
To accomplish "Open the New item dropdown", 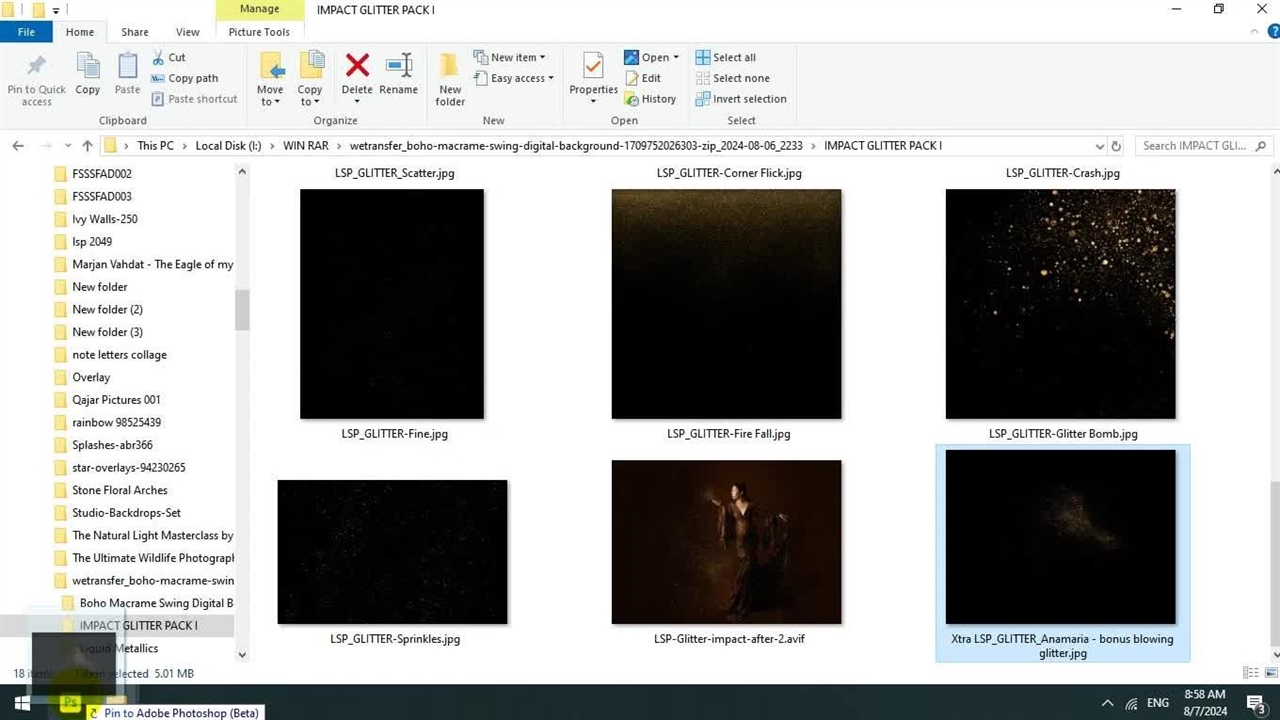I will 515,57.
